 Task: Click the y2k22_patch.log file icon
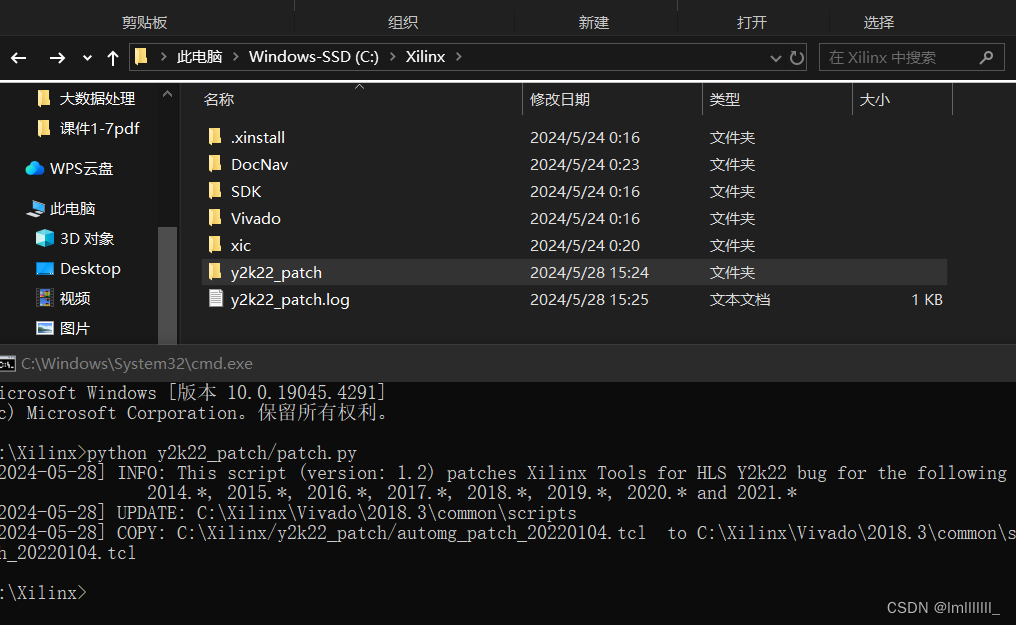pyautogui.click(x=215, y=299)
